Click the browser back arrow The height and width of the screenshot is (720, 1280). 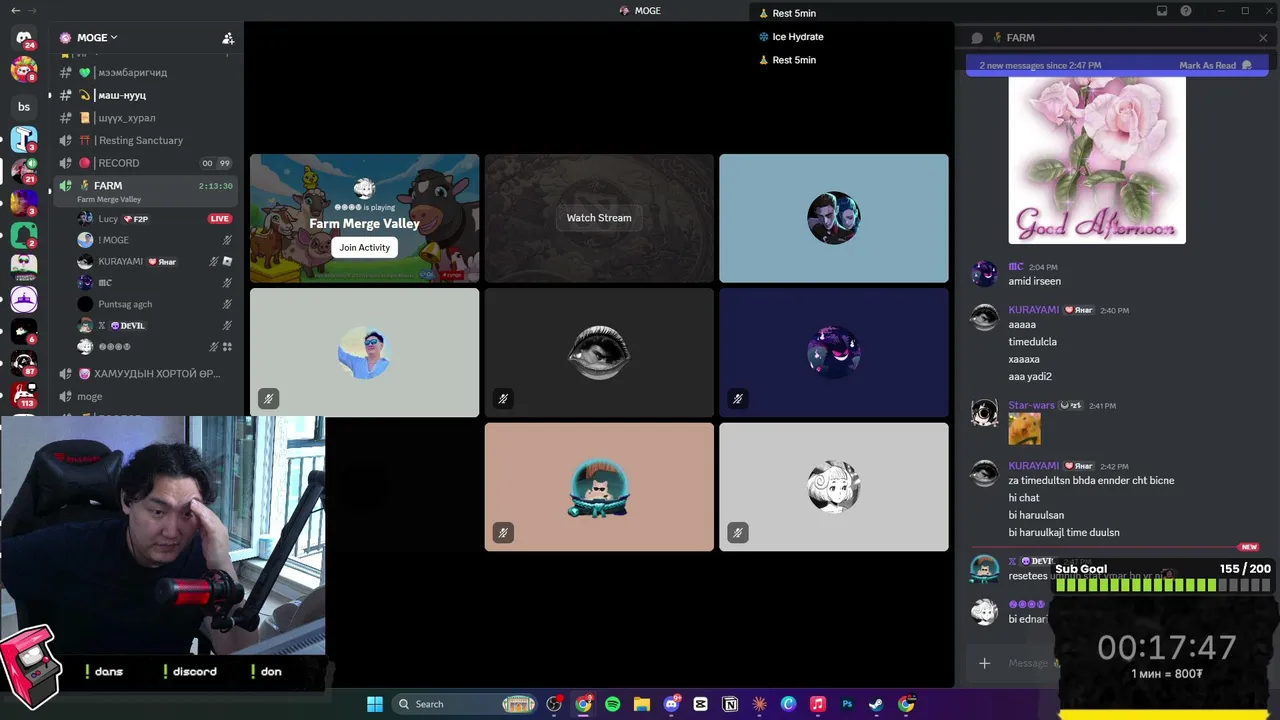[16, 11]
